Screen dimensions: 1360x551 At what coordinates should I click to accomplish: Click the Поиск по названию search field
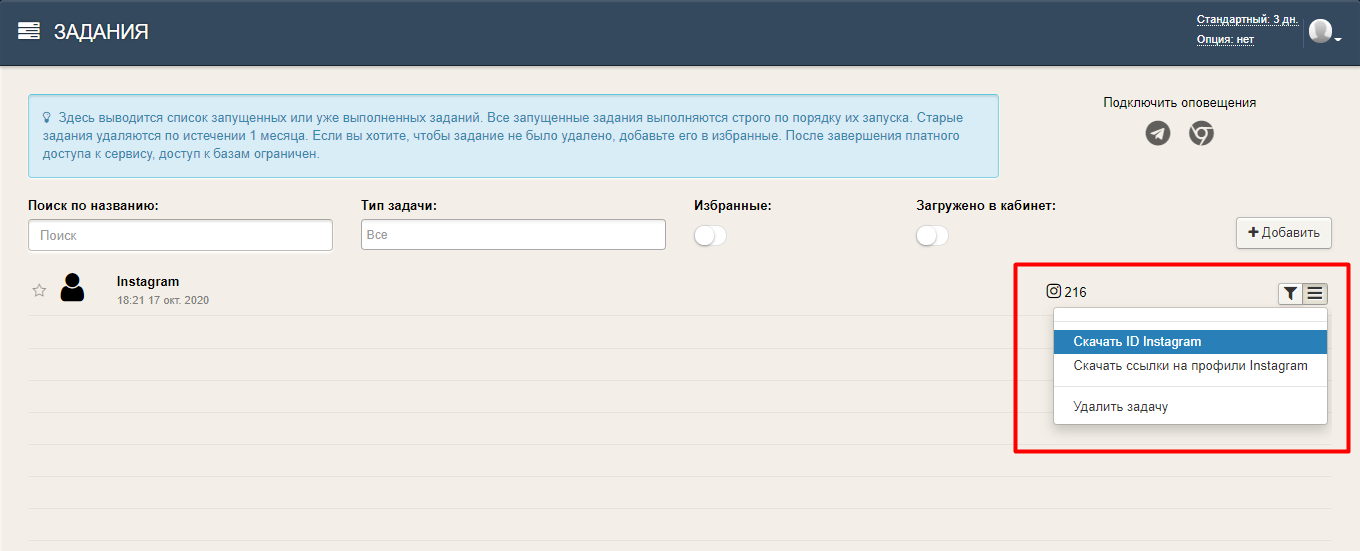coord(180,235)
